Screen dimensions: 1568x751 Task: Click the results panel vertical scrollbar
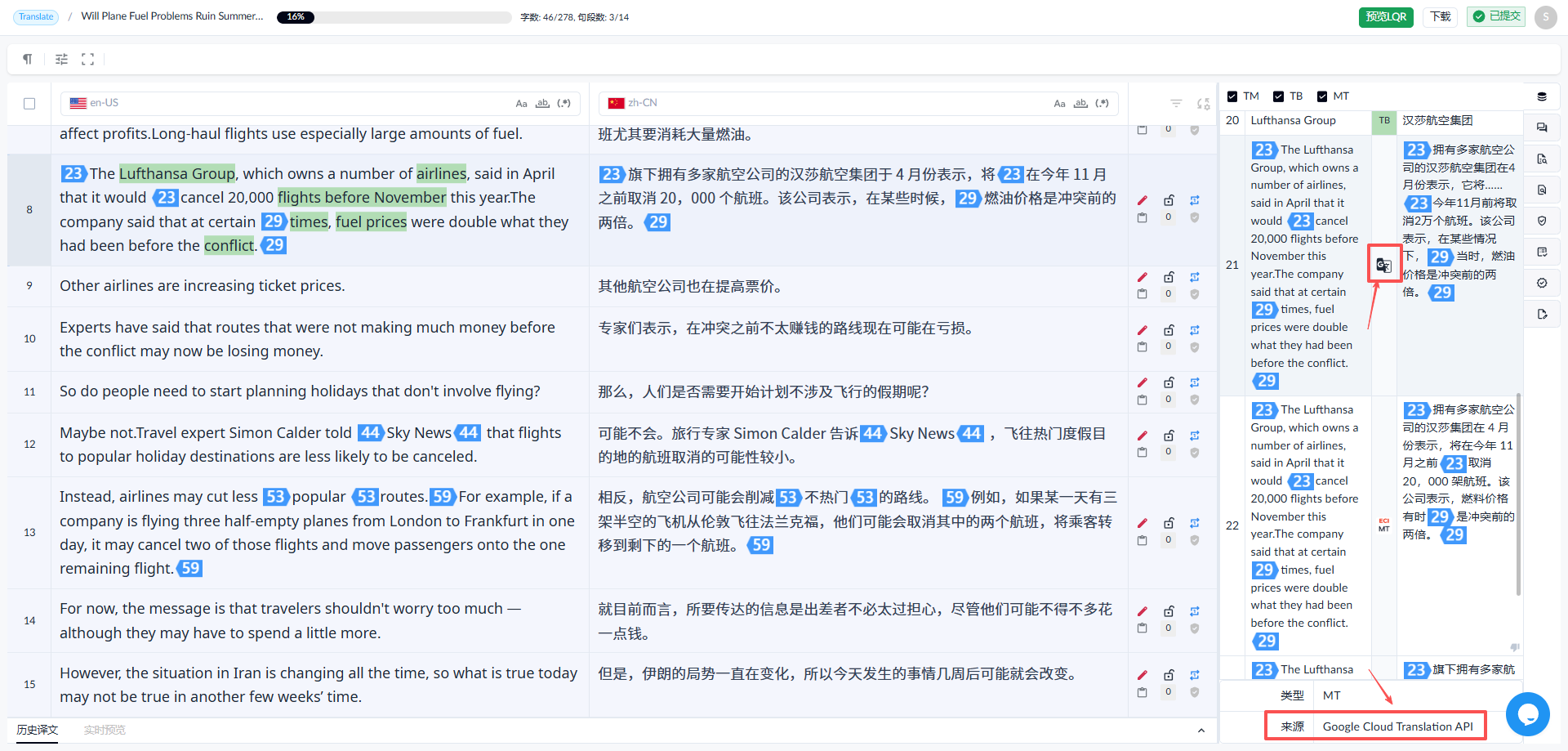[1518, 494]
